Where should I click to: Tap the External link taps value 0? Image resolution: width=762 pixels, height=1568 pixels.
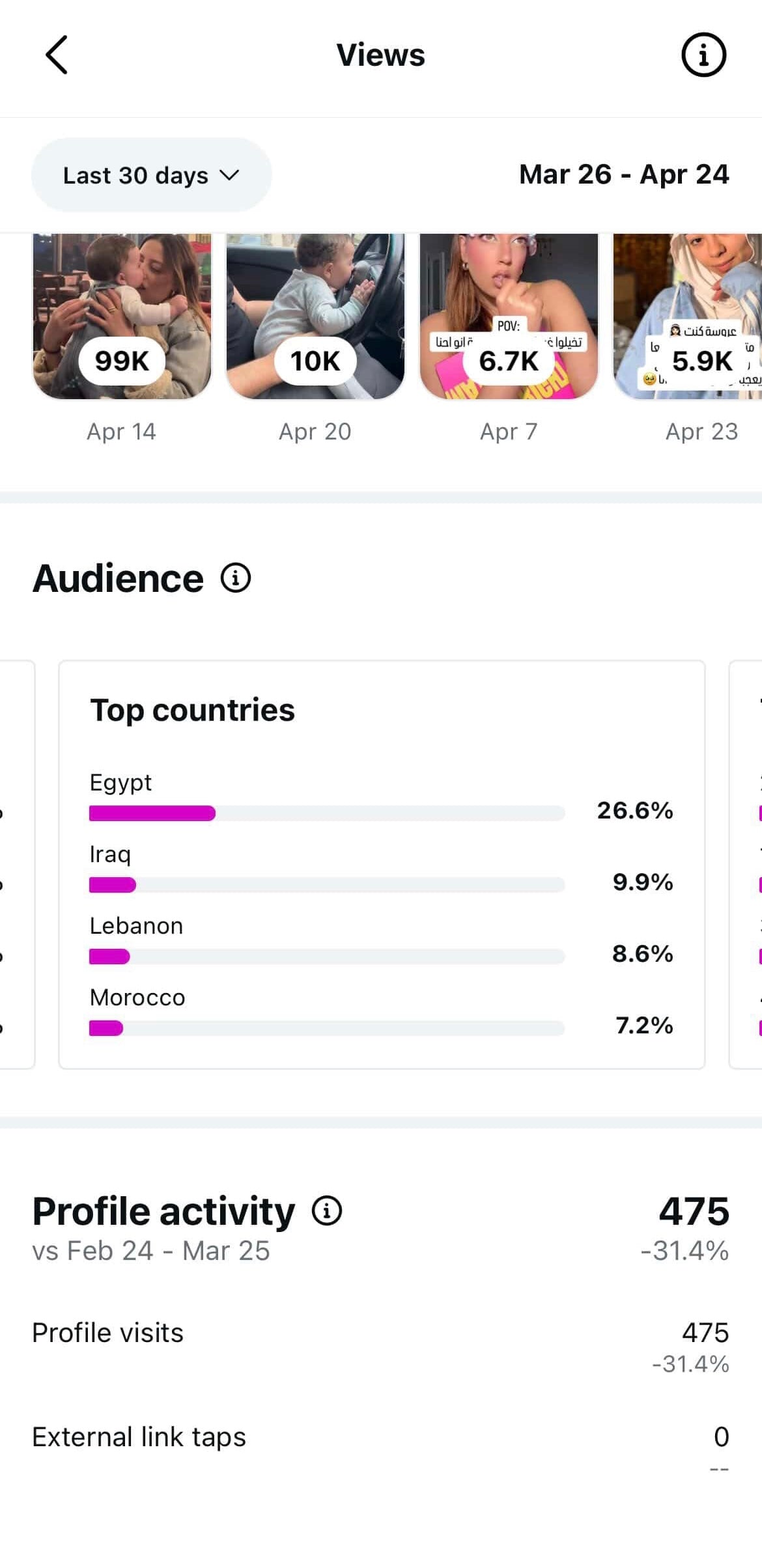(721, 1436)
